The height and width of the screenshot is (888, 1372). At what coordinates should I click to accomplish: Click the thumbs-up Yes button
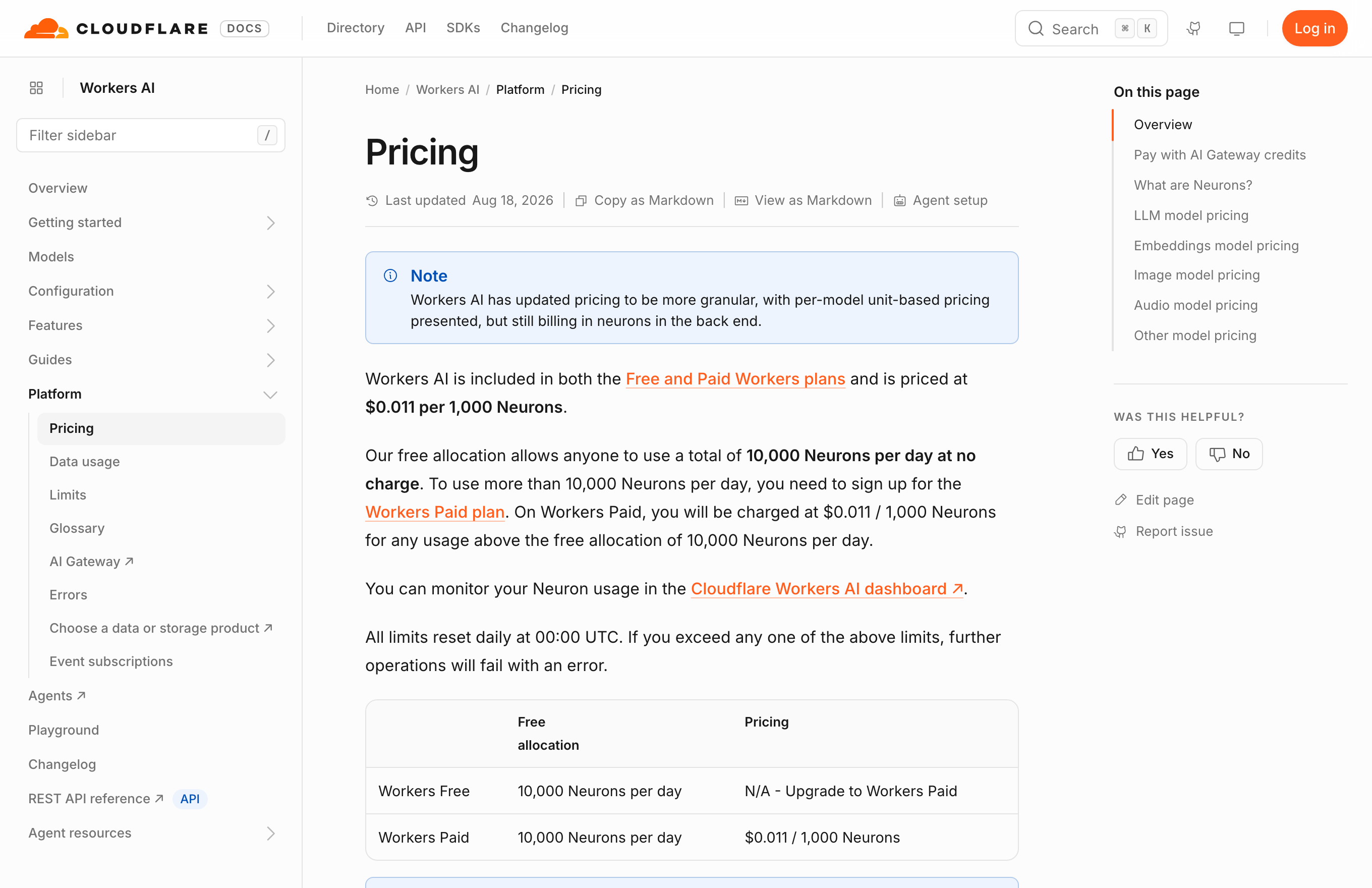point(1150,454)
